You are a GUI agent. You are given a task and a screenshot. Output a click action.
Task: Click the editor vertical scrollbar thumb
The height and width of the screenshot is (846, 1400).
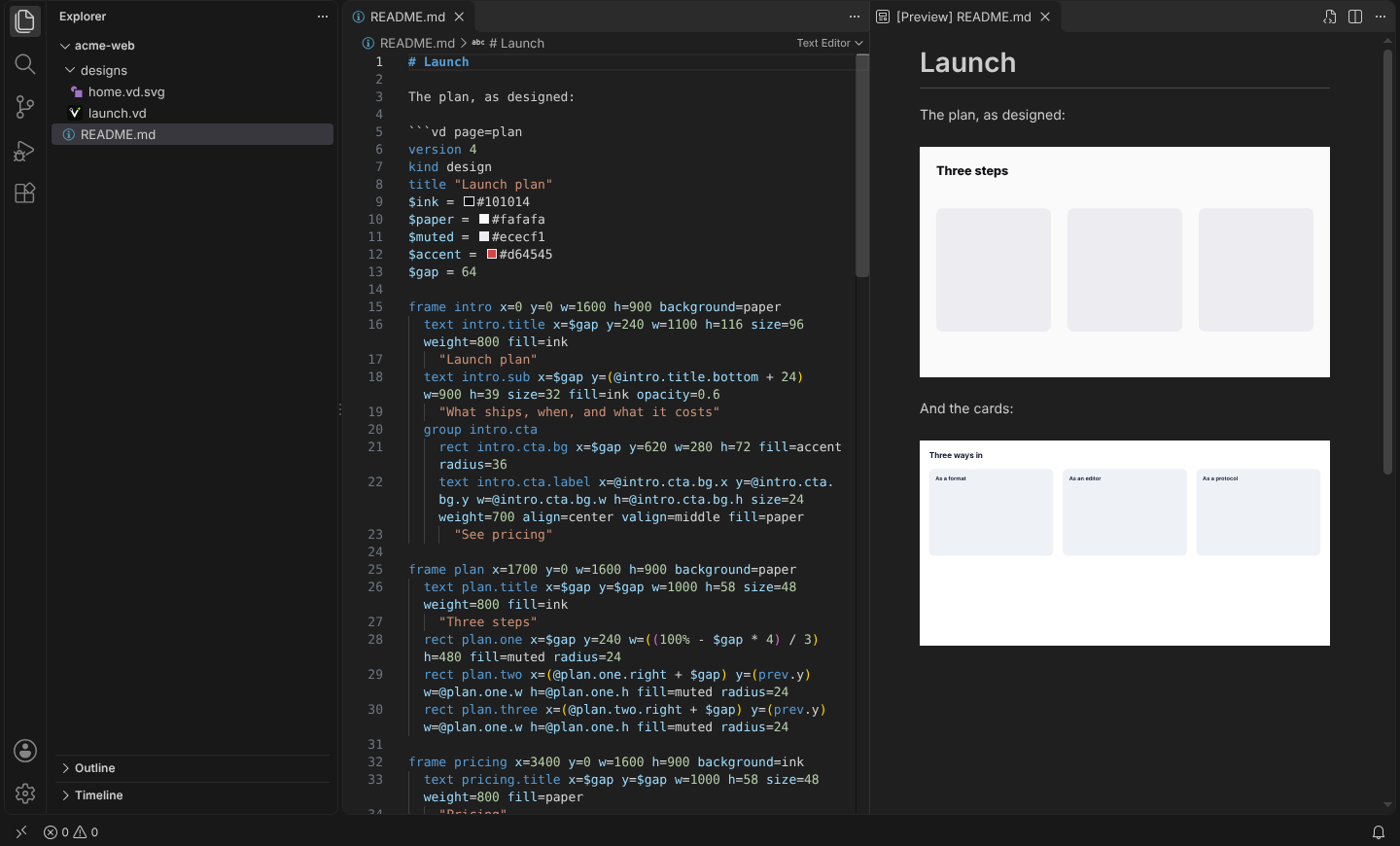tap(862, 166)
